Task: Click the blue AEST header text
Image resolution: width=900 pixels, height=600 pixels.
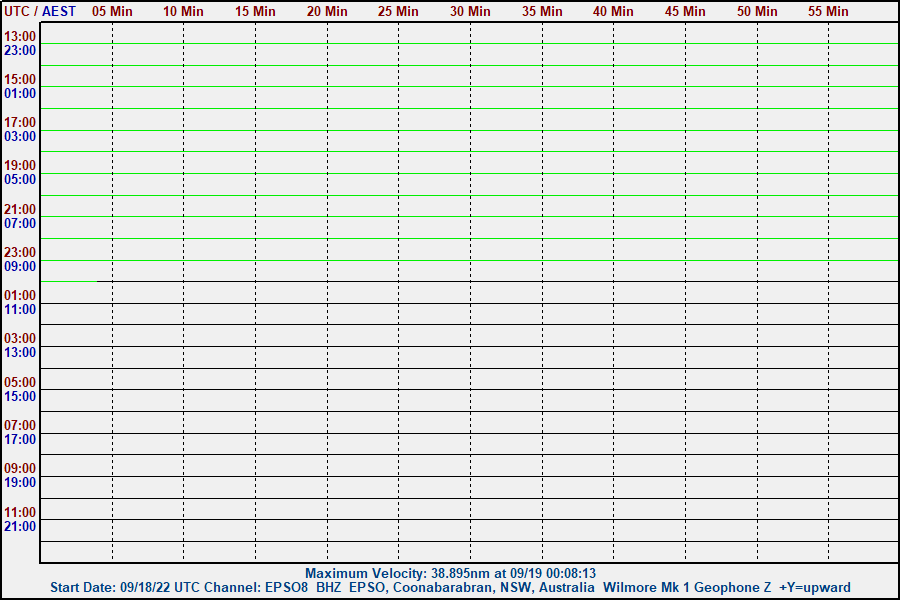Action: point(59,11)
